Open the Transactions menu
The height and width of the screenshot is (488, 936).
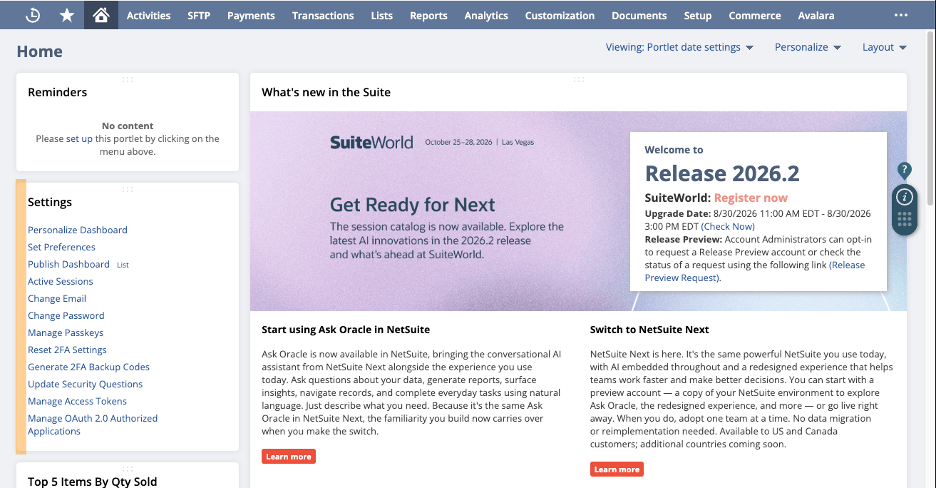coord(323,16)
